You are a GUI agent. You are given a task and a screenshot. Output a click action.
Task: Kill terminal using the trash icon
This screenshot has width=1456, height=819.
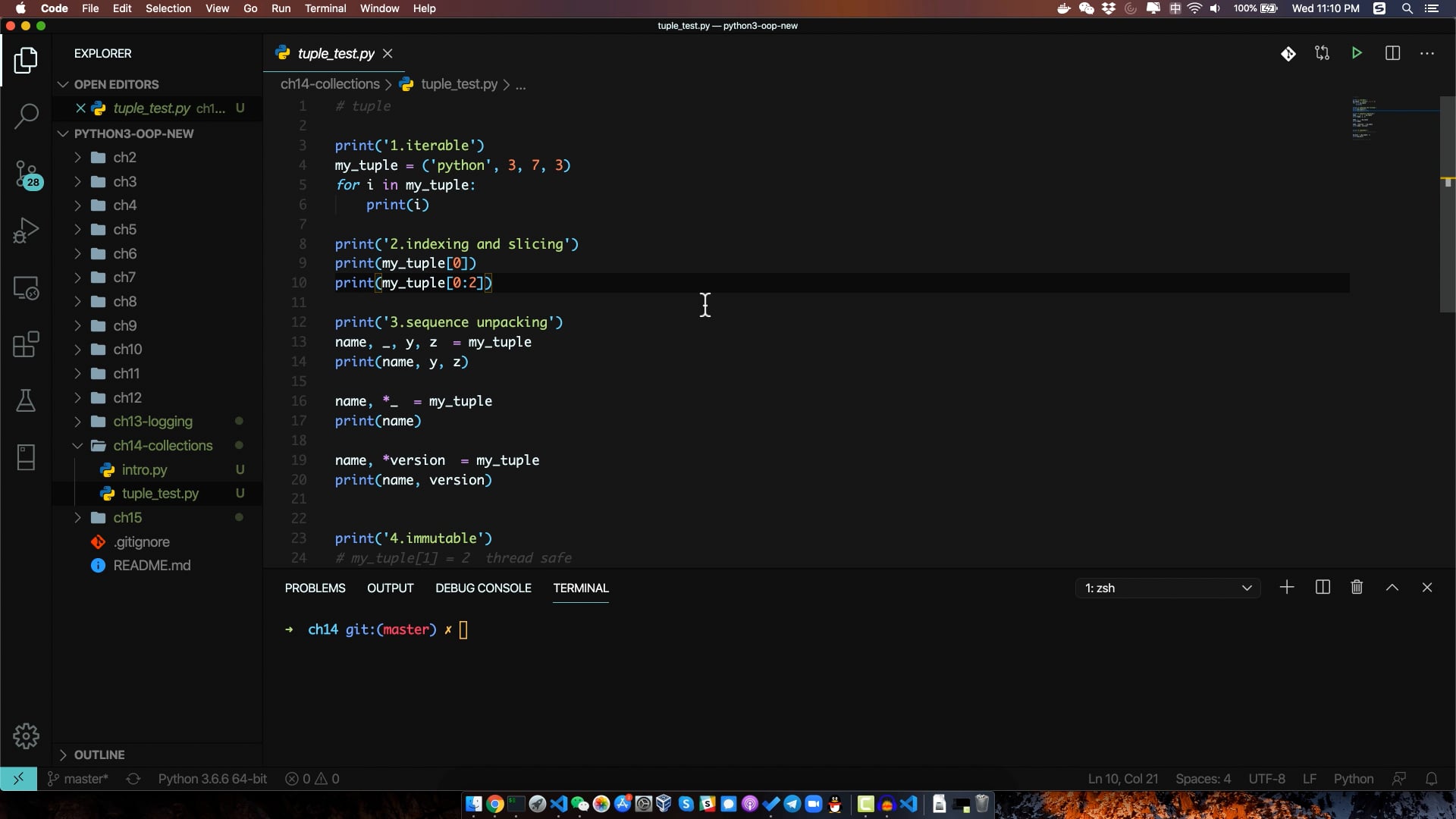(x=1357, y=588)
